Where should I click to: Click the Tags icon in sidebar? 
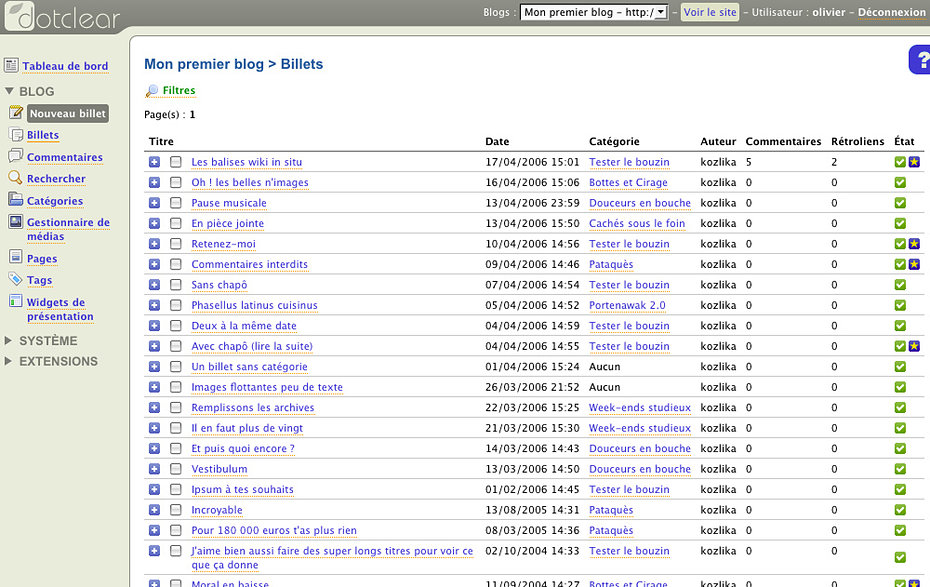click(14, 280)
